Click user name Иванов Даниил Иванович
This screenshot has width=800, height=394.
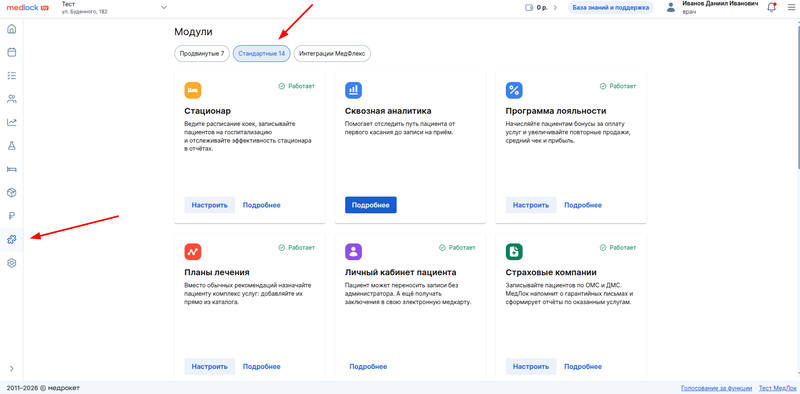click(x=720, y=4)
